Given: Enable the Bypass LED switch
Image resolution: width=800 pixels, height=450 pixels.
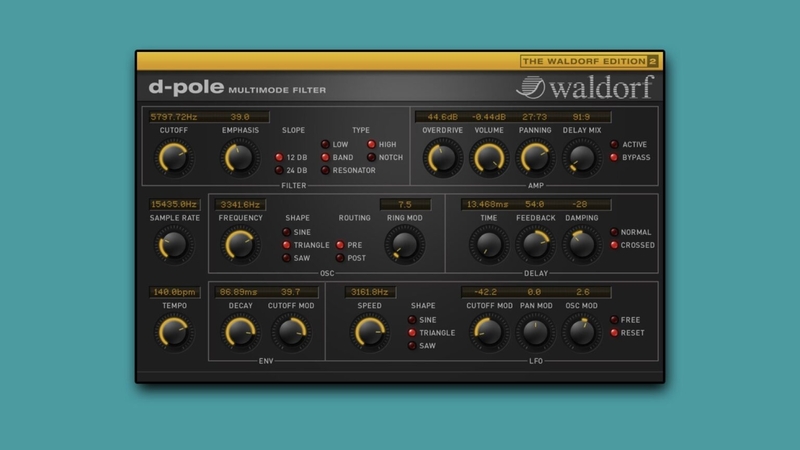Looking at the screenshot, I should click(x=614, y=157).
